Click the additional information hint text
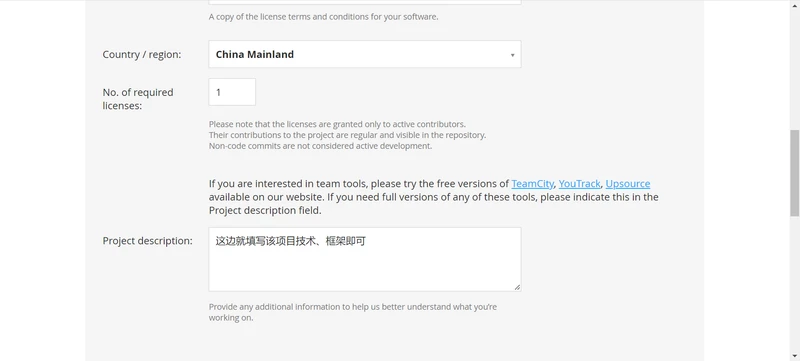 point(353,312)
